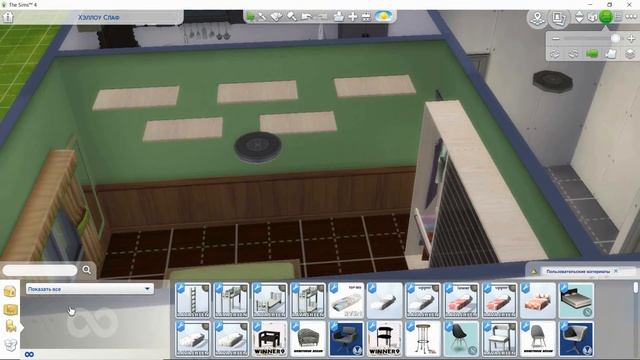Switch to the objects chair category tab
Image resolution: width=640 pixels, height=360 pixels.
[10, 327]
